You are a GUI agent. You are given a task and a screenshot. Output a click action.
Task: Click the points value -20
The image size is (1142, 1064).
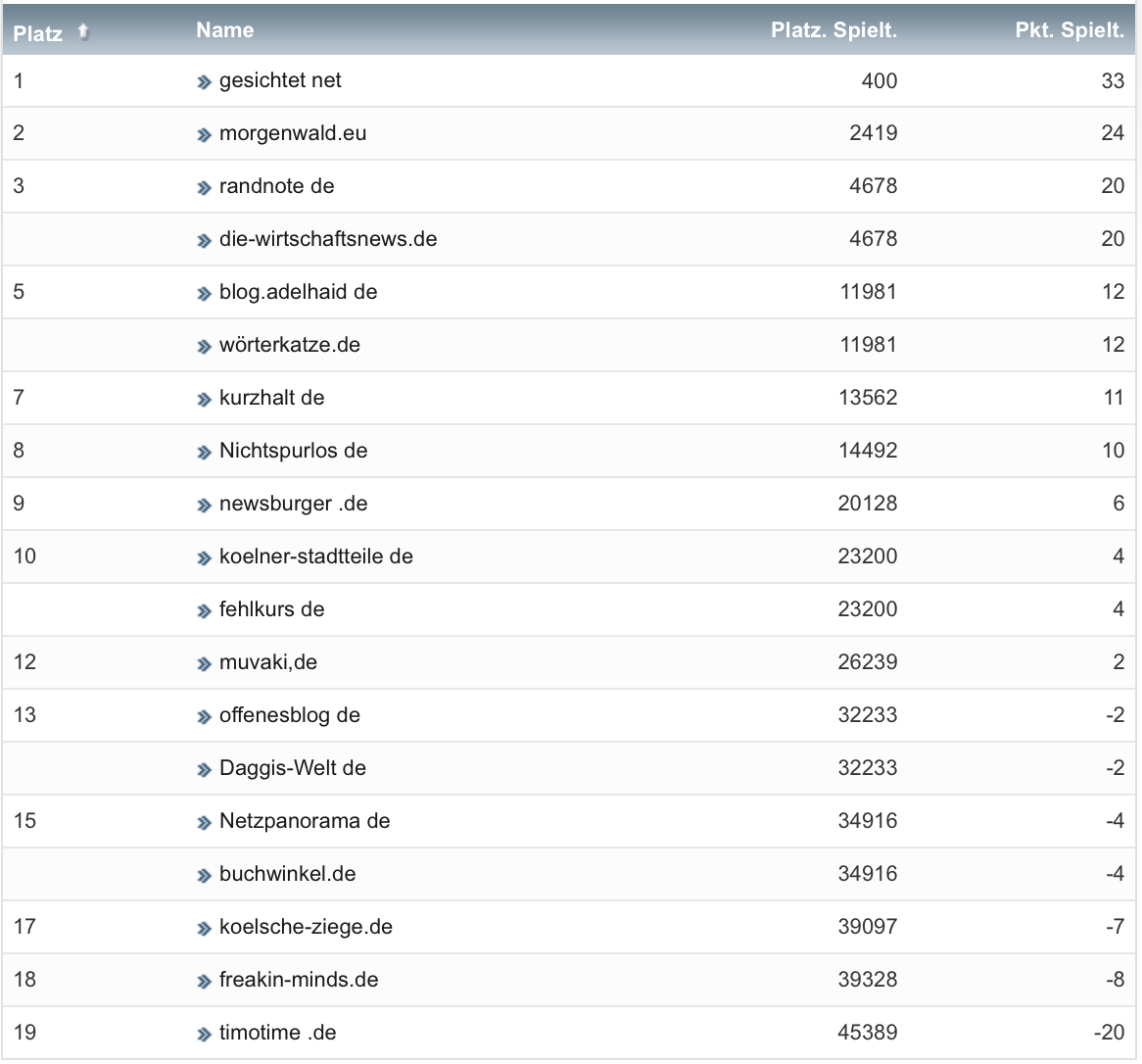coord(1110,1033)
